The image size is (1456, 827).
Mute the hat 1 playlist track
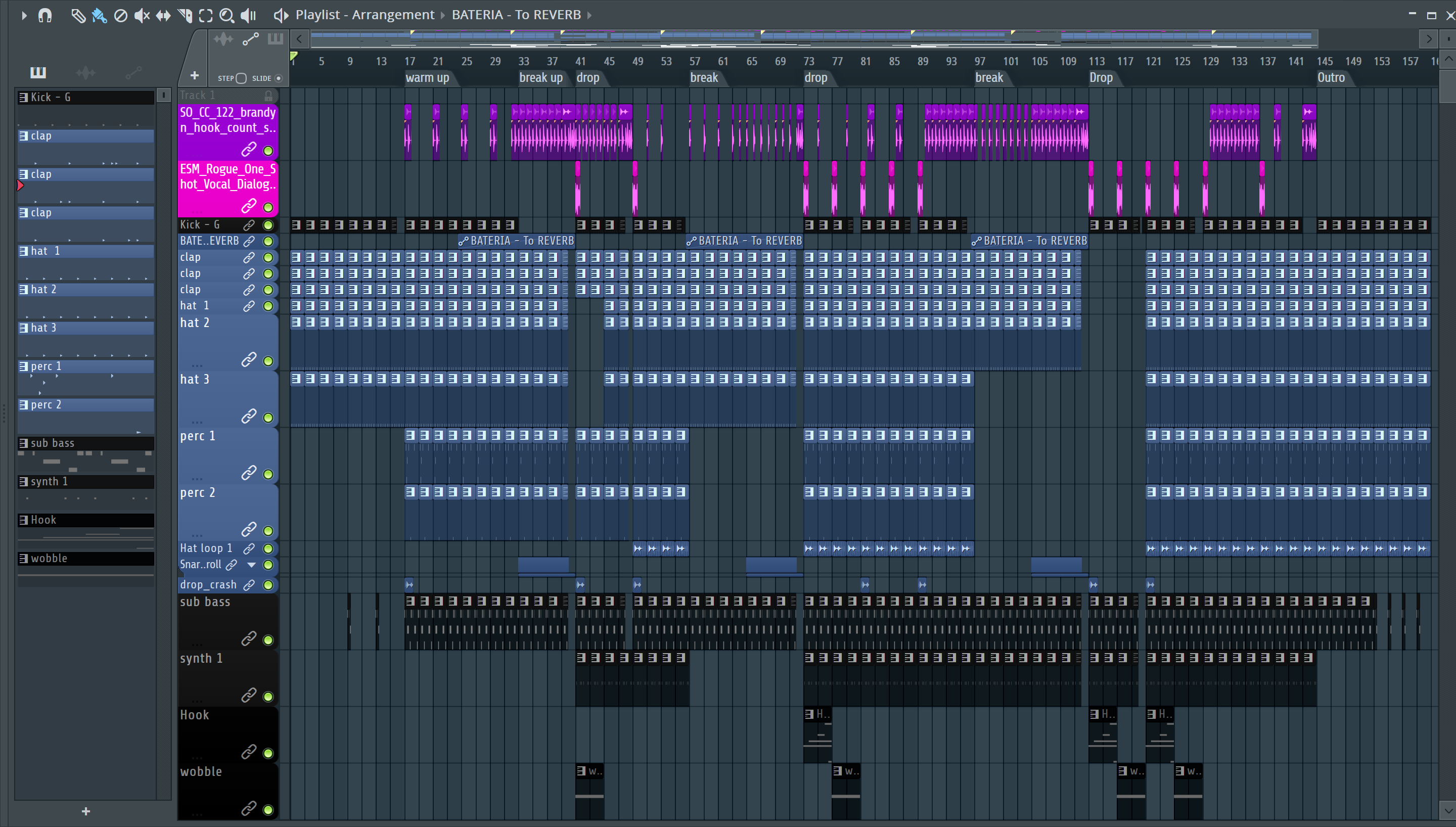pyautogui.click(x=268, y=306)
